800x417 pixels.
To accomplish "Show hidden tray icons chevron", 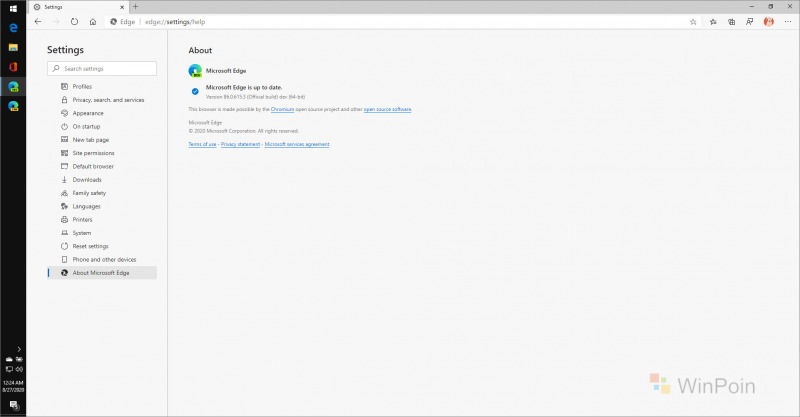I will [x=19, y=349].
